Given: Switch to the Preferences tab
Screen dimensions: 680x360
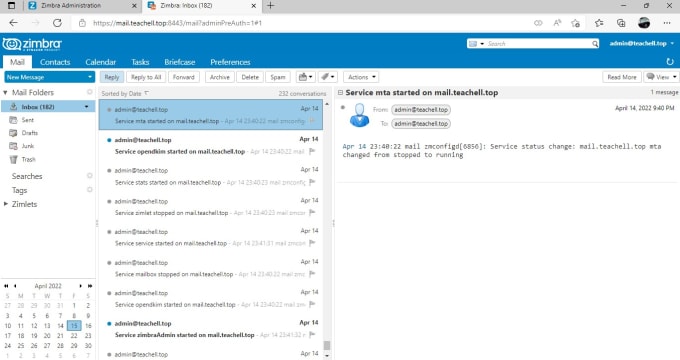Looking at the screenshot, I should (x=230, y=62).
